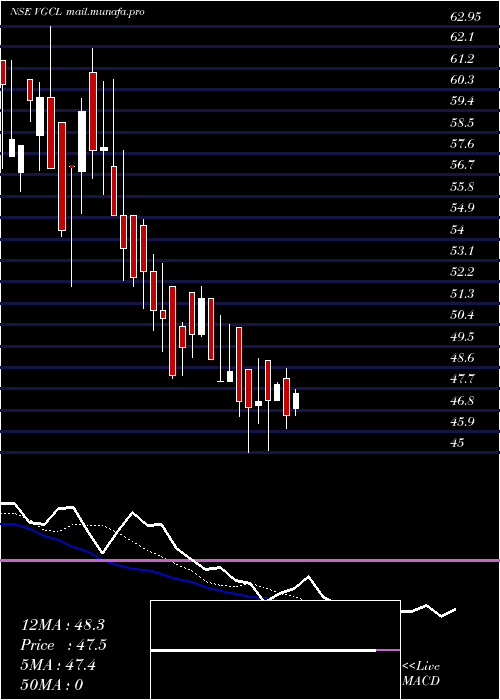Click the 59.4 price axis label
Screen dimensions: 500x700
(462, 101)
